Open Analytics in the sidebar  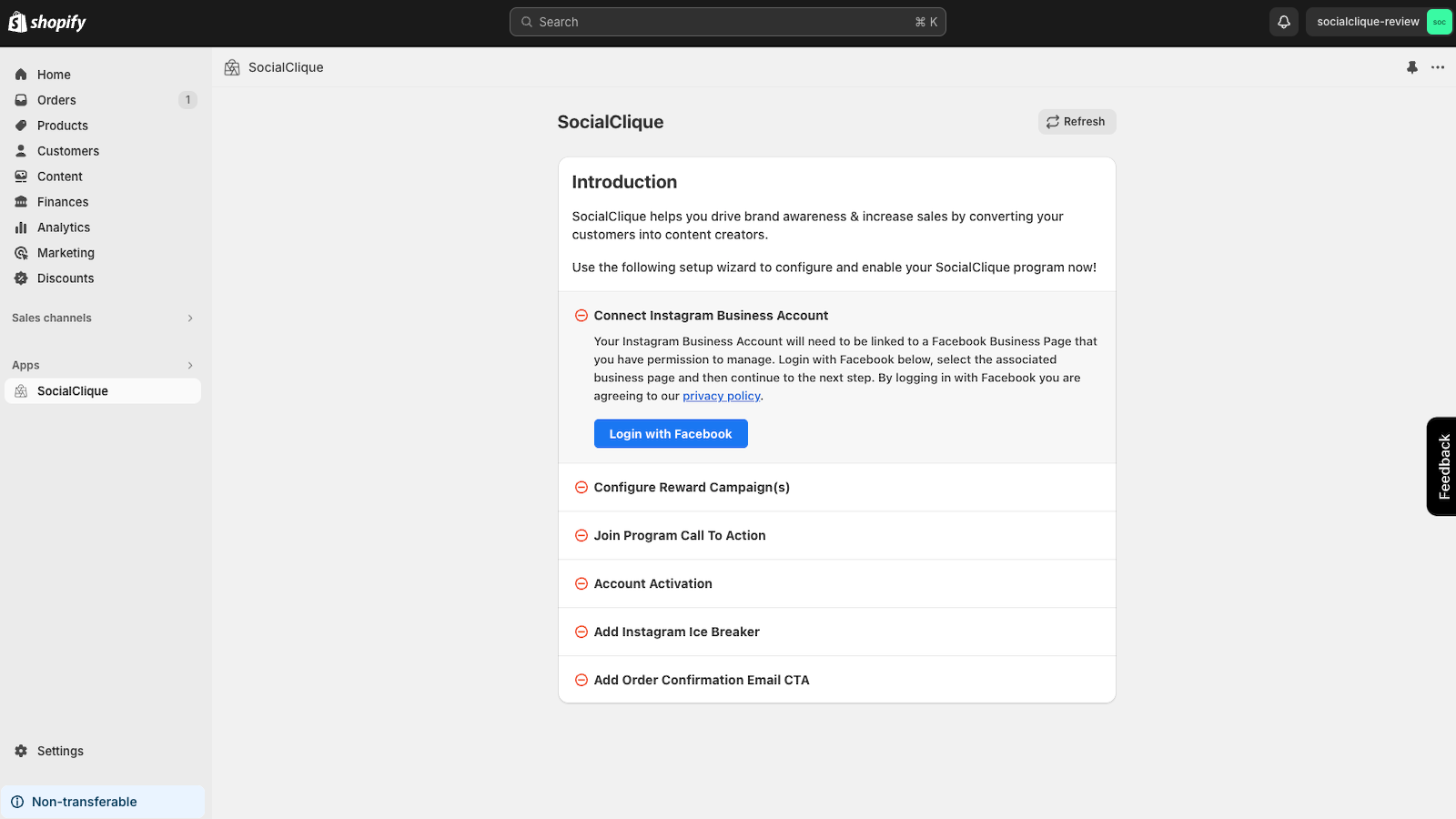coord(103,227)
